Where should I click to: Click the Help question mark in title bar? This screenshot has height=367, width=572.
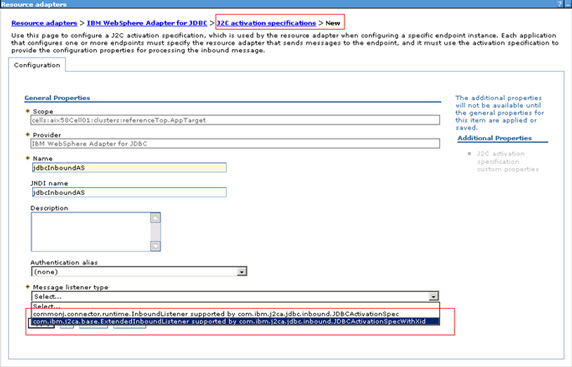click(x=560, y=4)
